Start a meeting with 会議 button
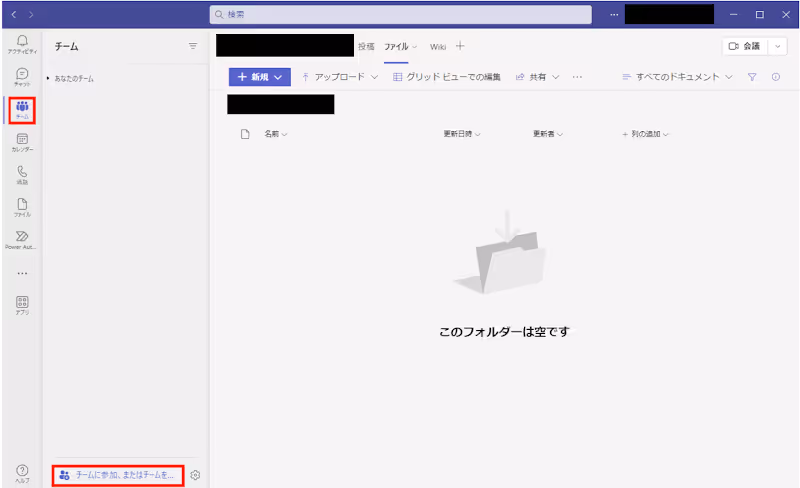800x488 pixels. 745,46
